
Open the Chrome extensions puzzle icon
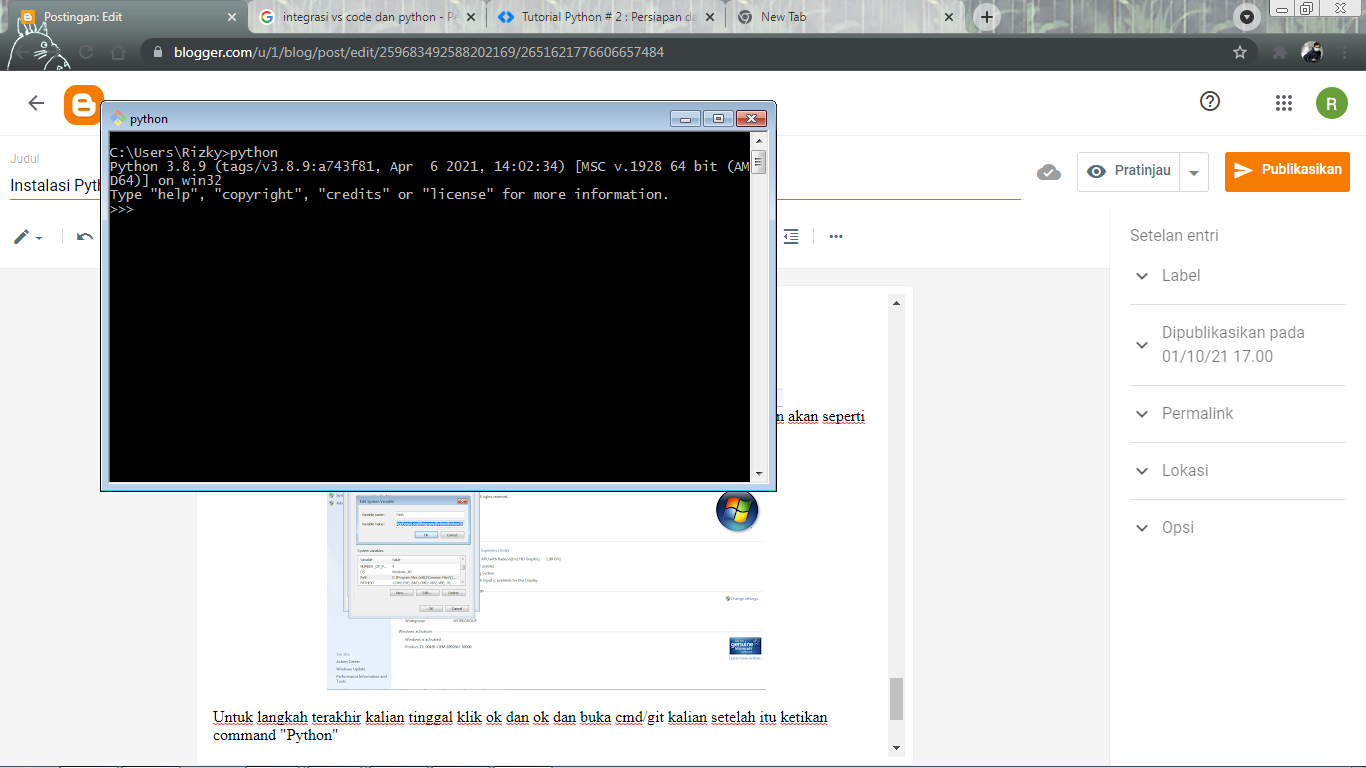(x=1279, y=52)
